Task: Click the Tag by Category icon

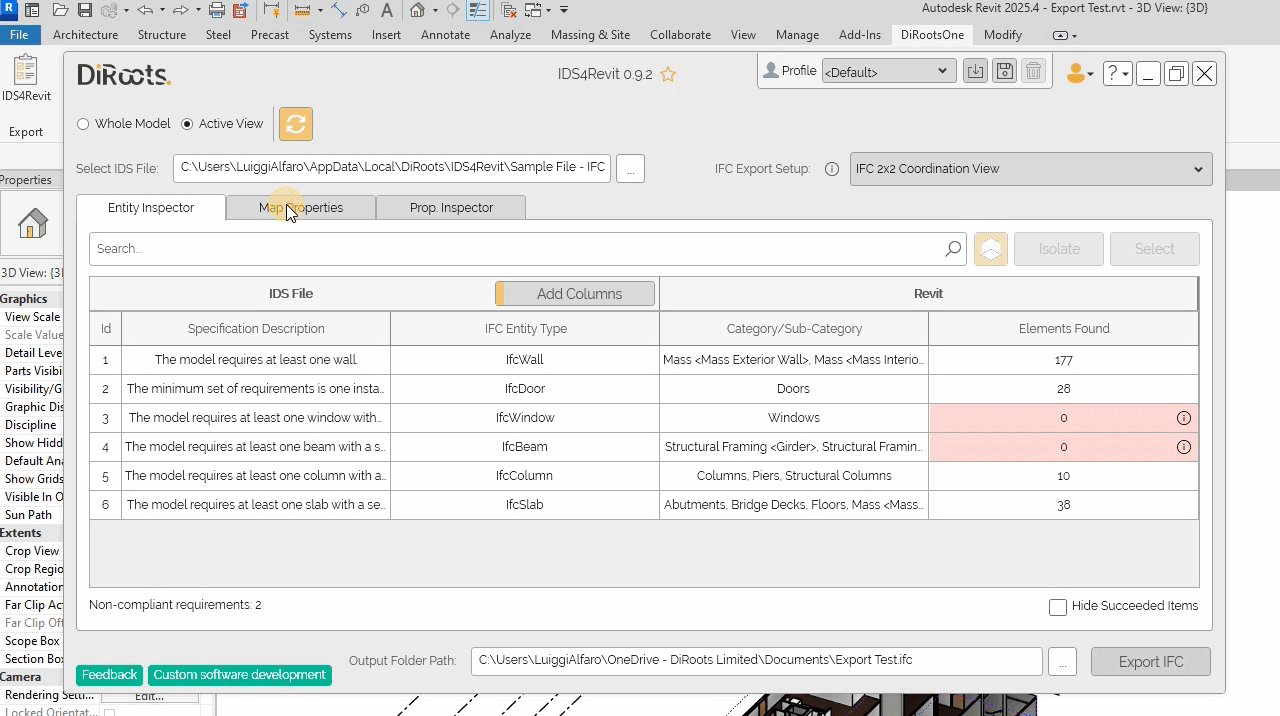Action: coord(362,10)
